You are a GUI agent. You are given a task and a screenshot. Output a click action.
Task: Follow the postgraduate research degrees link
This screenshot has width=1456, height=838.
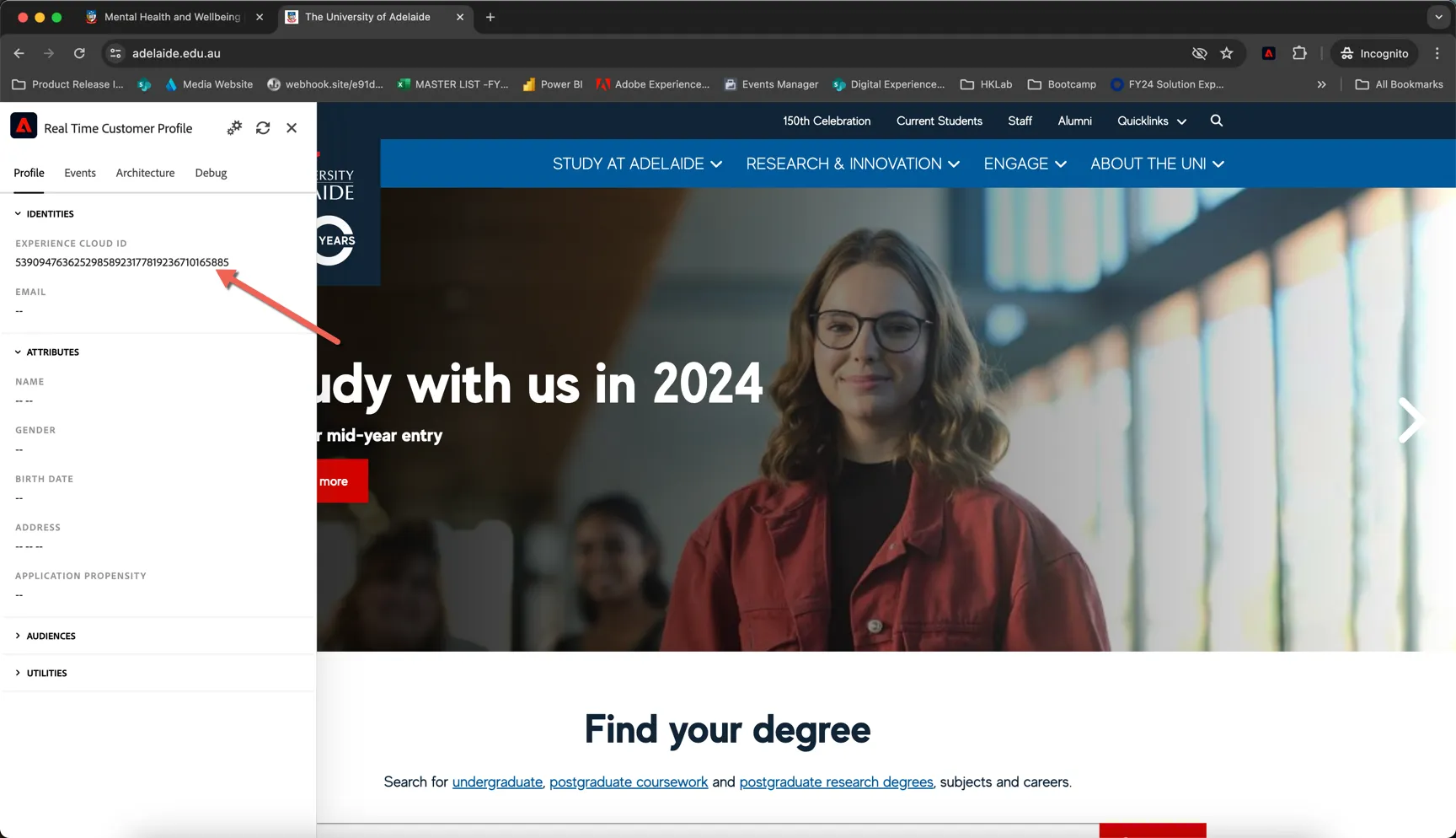pyautogui.click(x=836, y=782)
